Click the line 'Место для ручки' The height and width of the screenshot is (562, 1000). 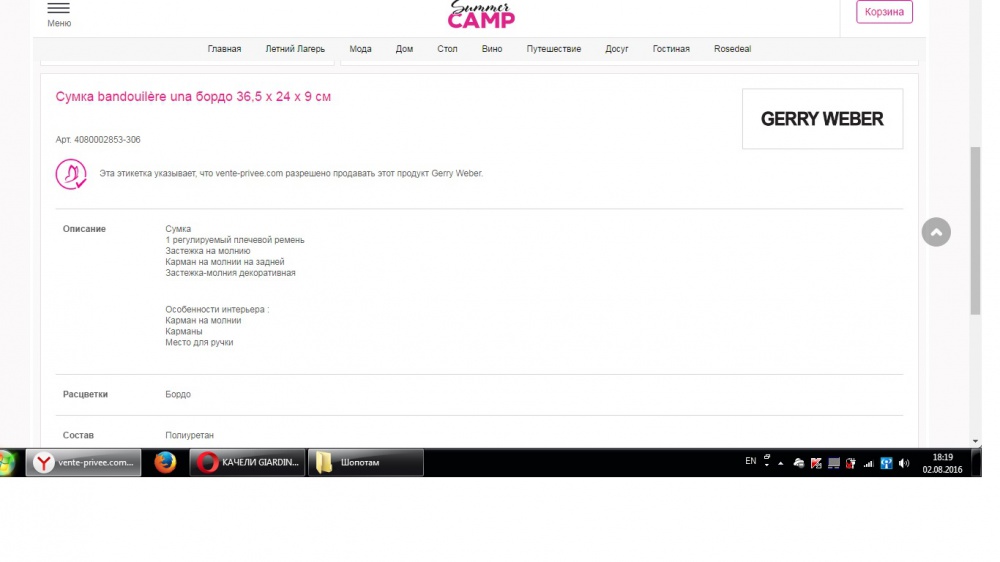point(199,343)
